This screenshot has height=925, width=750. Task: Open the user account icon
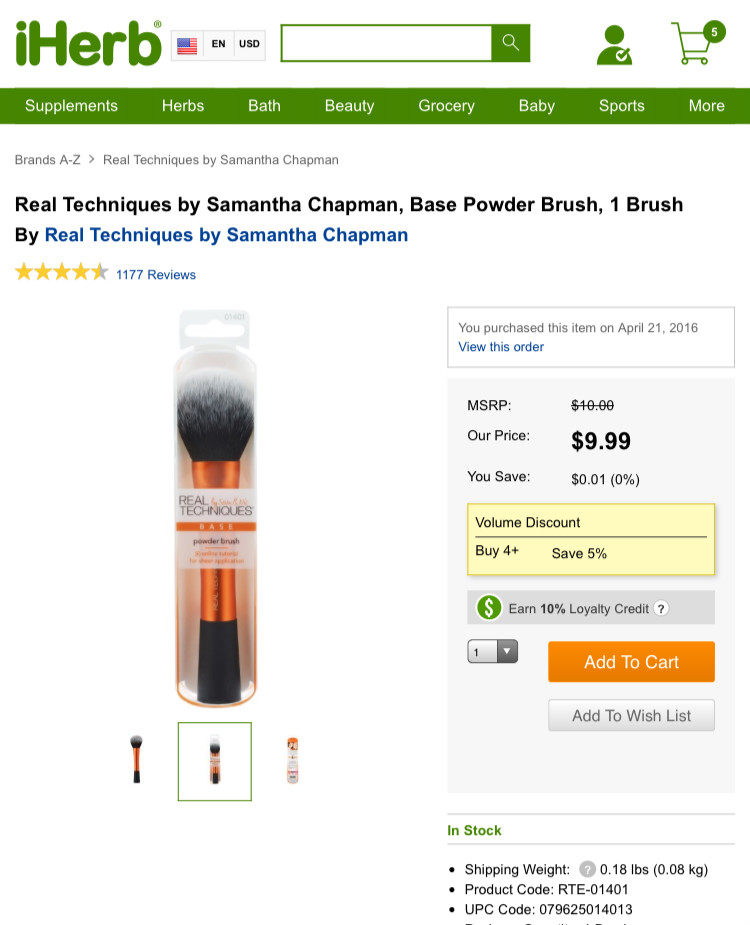point(613,45)
